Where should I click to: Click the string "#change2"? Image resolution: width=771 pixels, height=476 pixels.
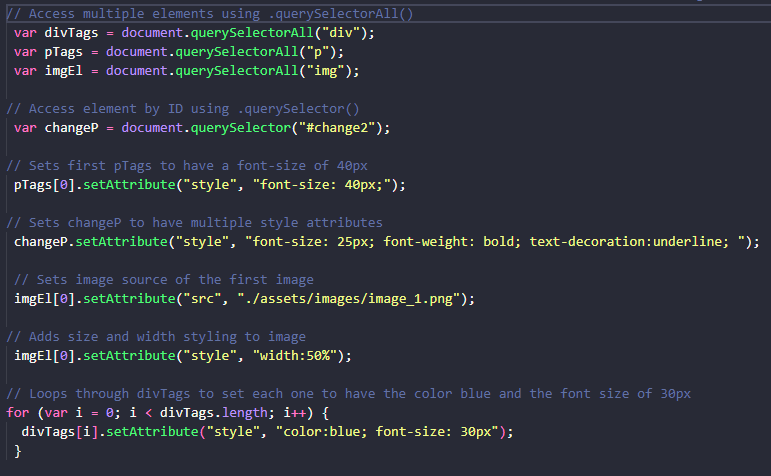tap(337, 128)
